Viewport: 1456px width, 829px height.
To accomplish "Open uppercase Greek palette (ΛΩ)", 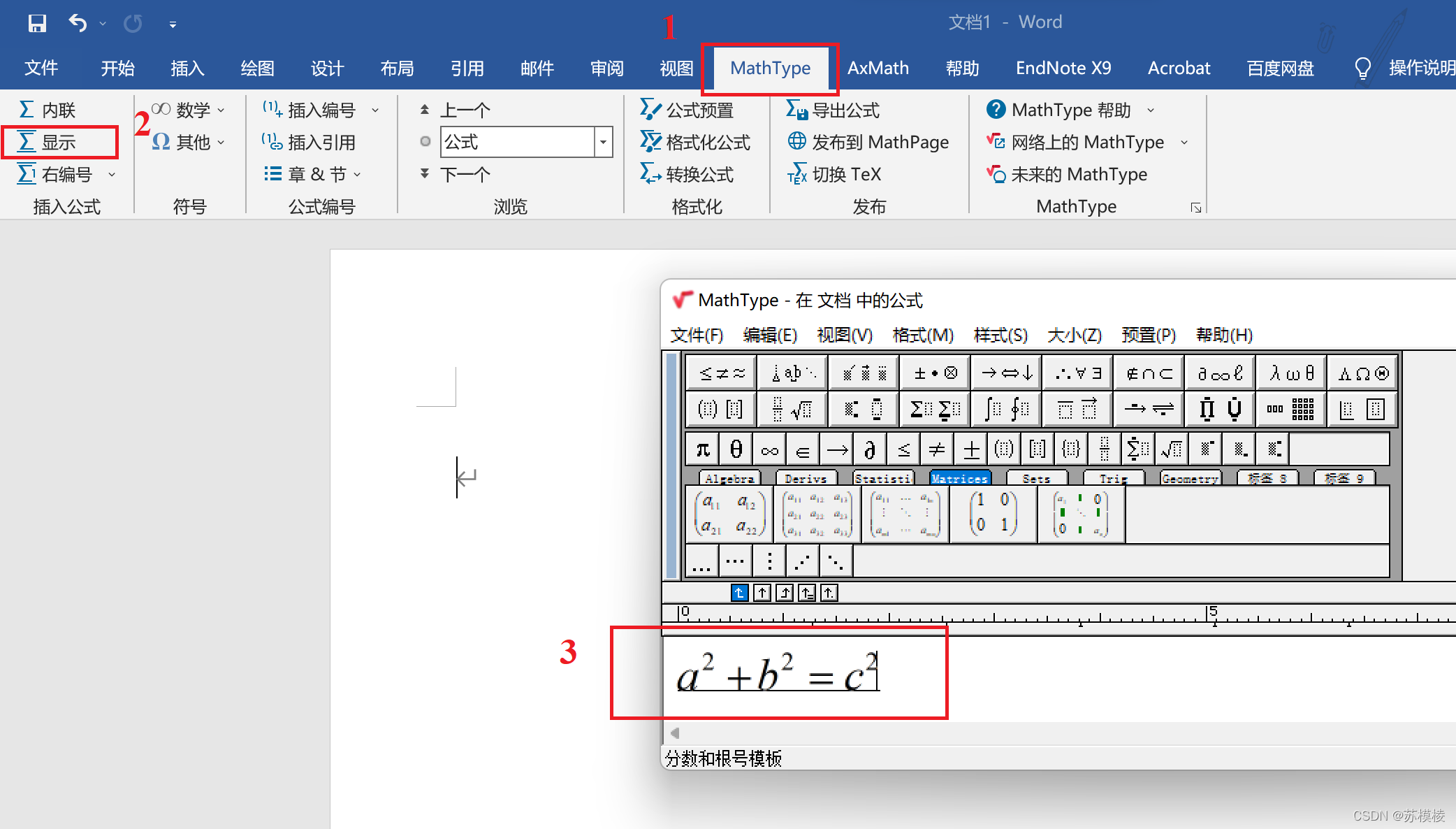I will [1362, 373].
